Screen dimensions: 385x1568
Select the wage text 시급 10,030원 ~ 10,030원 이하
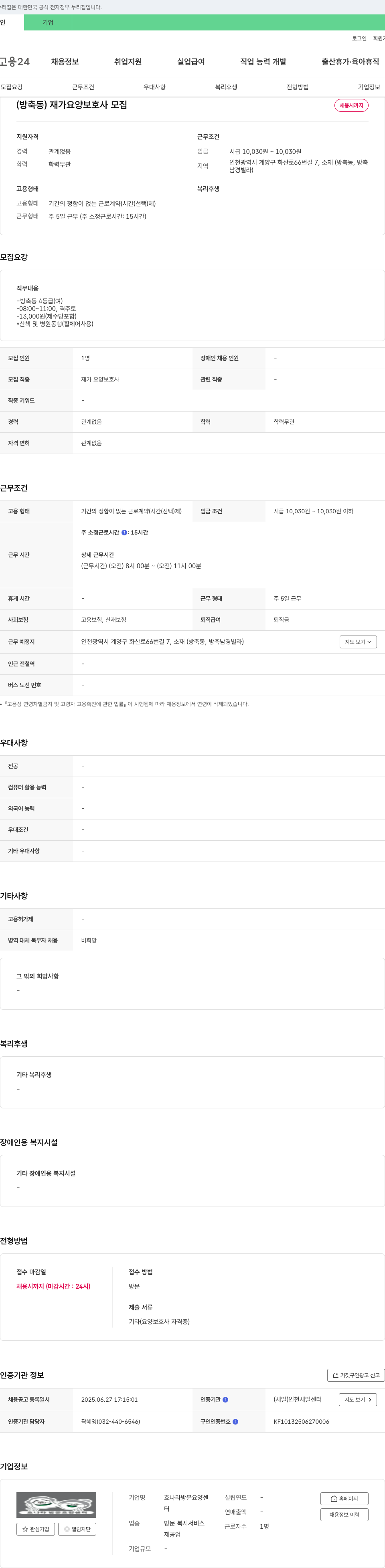tap(313, 511)
